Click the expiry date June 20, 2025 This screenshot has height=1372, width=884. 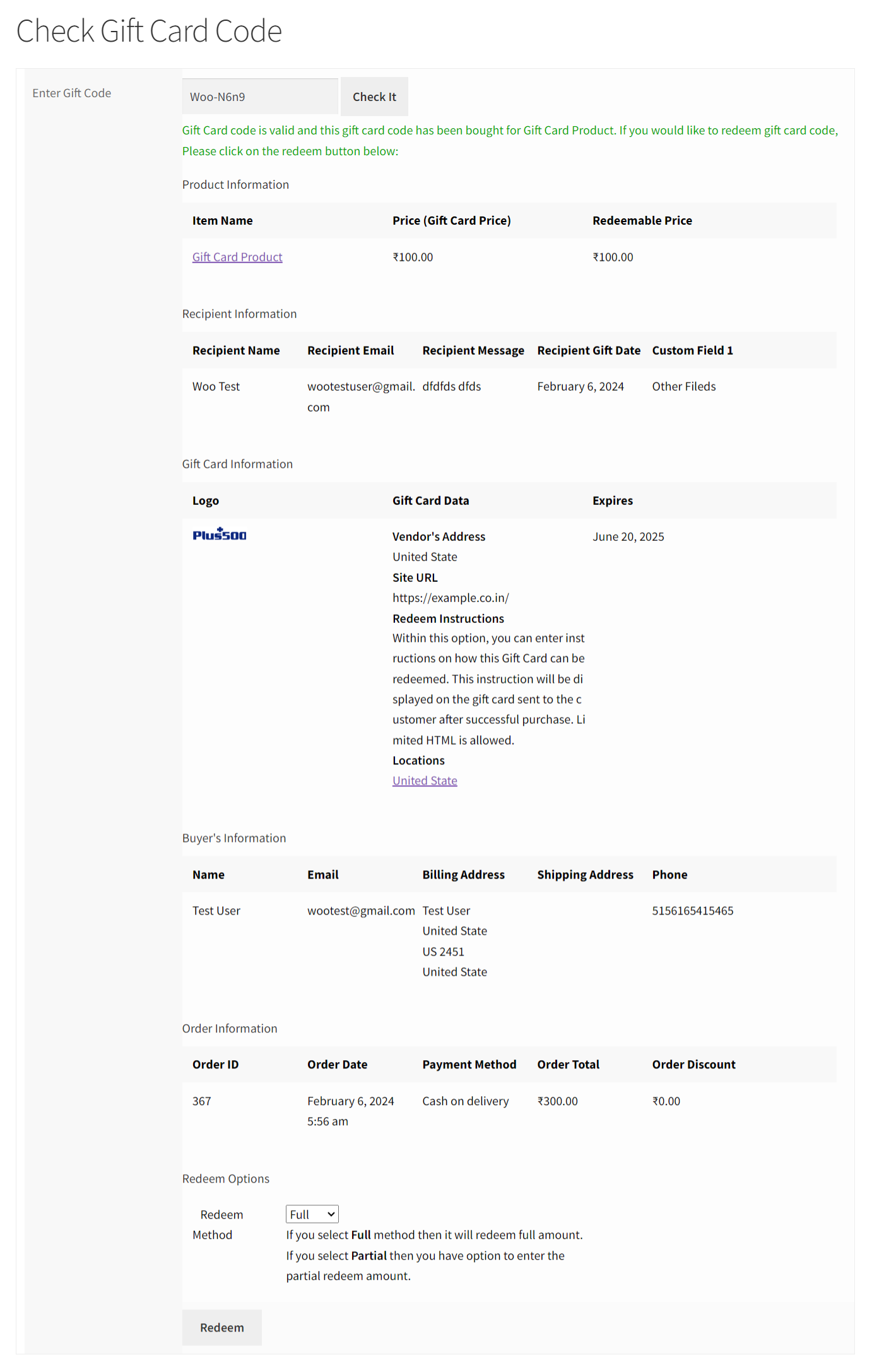click(628, 536)
